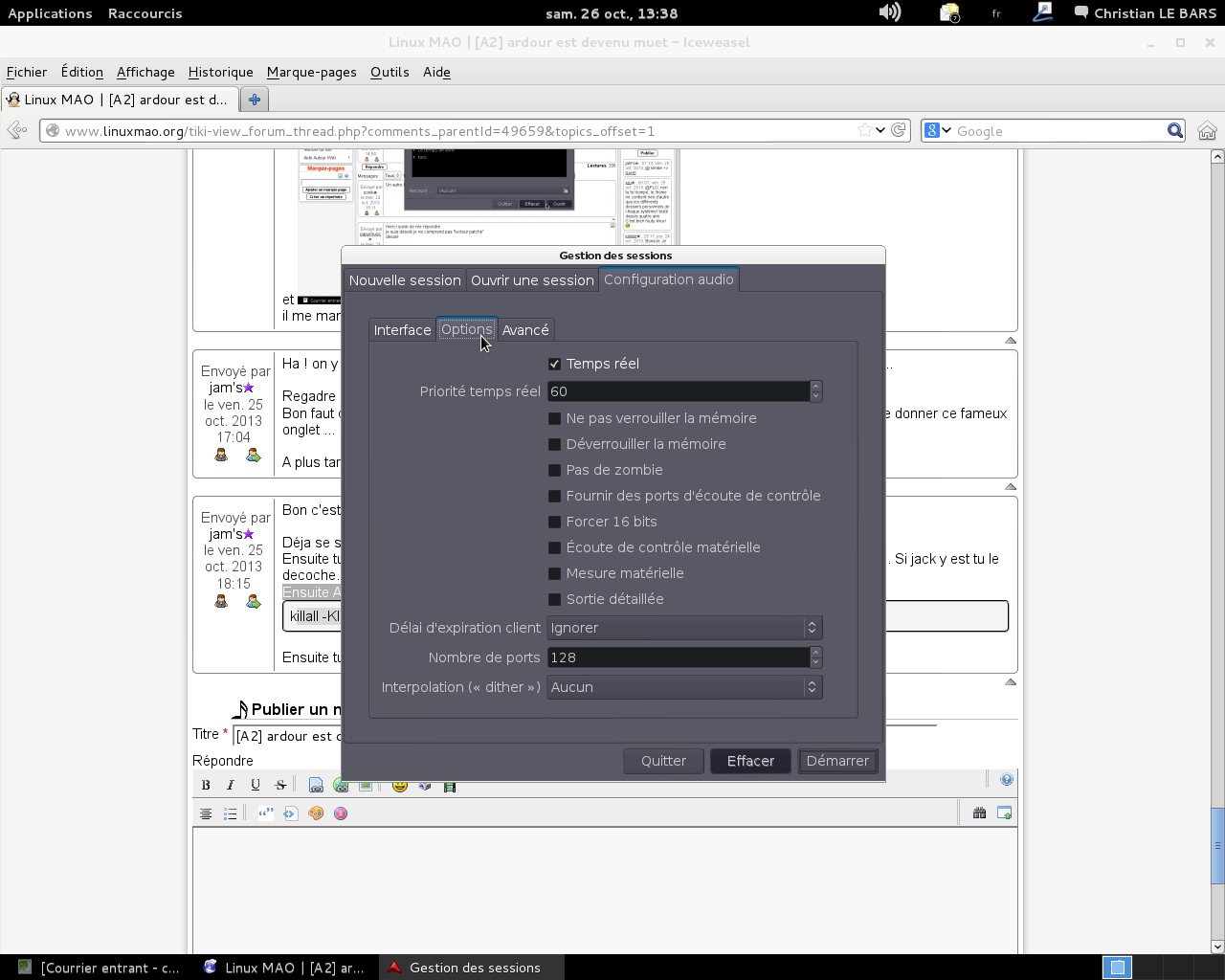The height and width of the screenshot is (980, 1225).
Task: Disable the Temps réel checkbox
Action: [x=554, y=364]
